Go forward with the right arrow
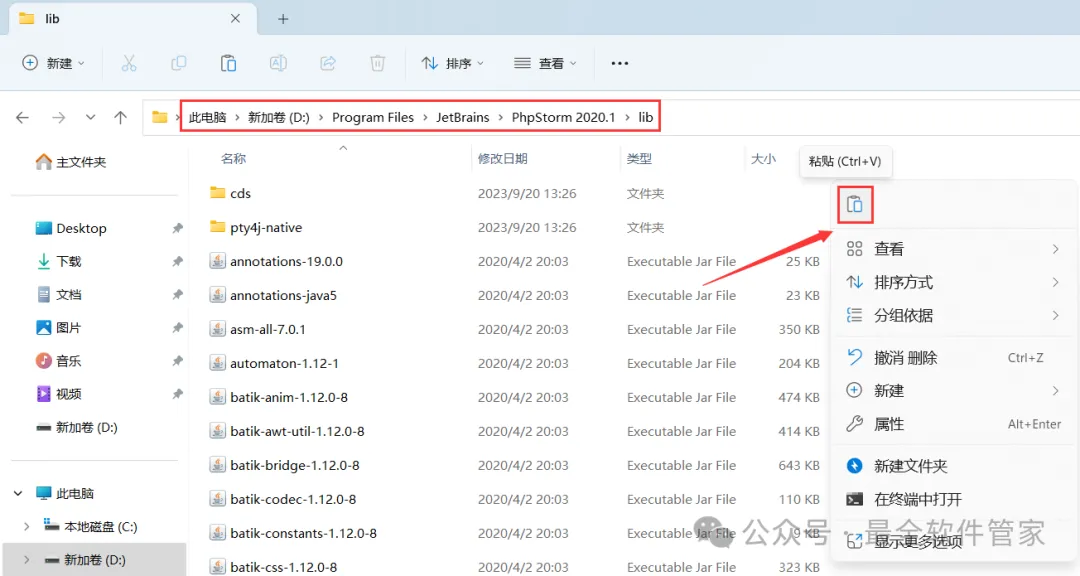This screenshot has width=1080, height=576. point(59,118)
